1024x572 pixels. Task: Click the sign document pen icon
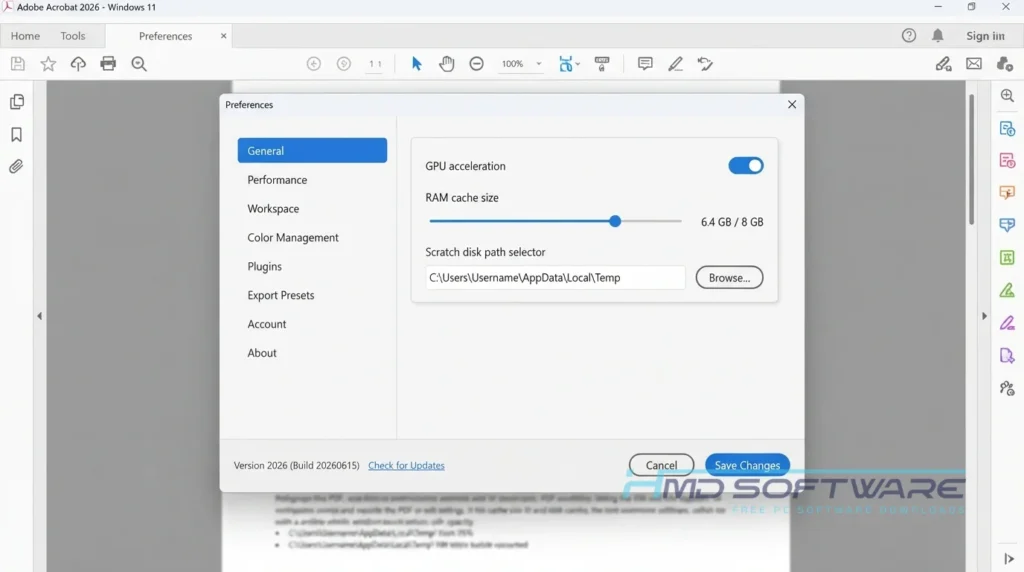pos(943,64)
